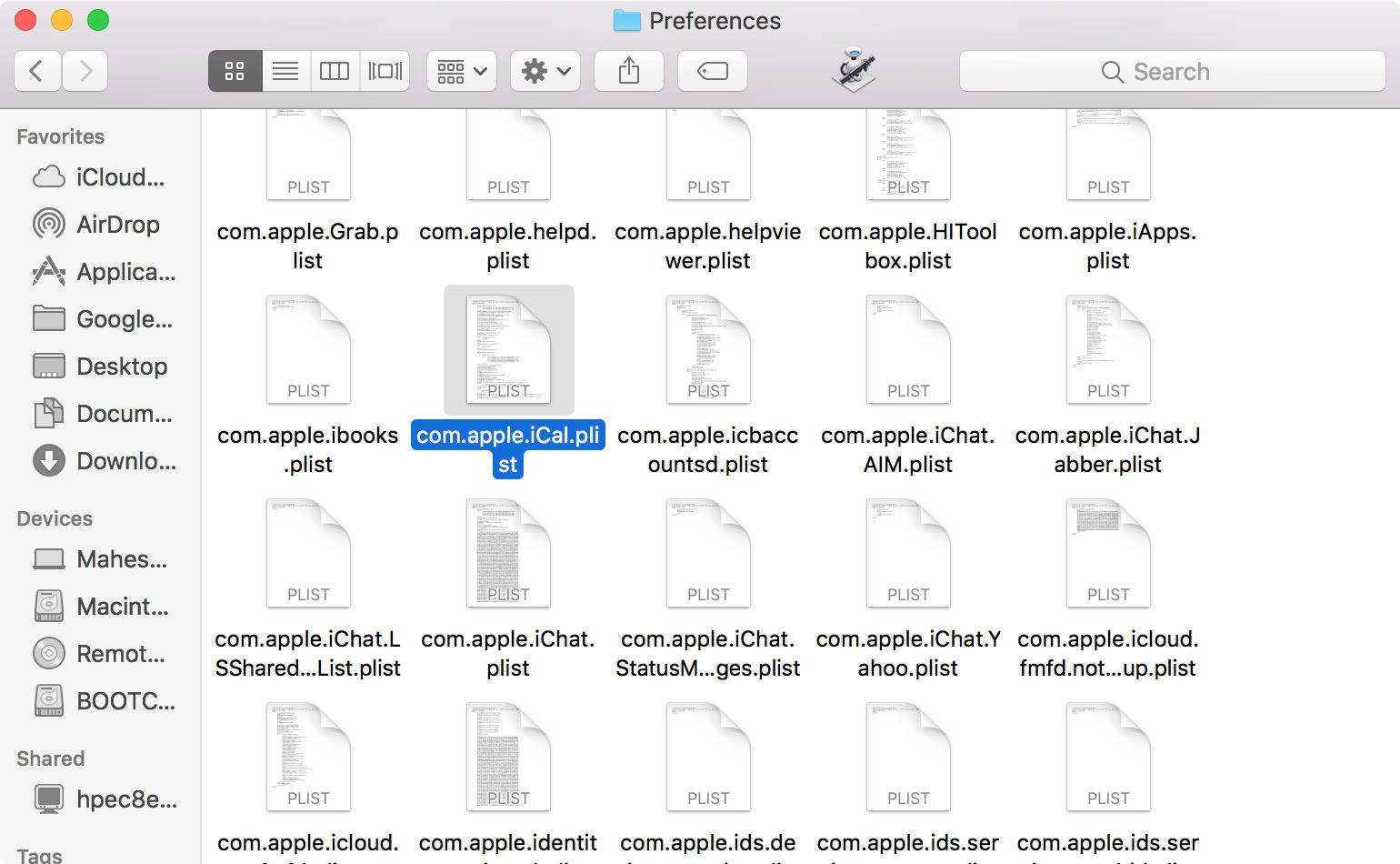The width and height of the screenshot is (1400, 864).
Task: Select the com.apple.iChat.plist file icon
Action: [x=508, y=553]
